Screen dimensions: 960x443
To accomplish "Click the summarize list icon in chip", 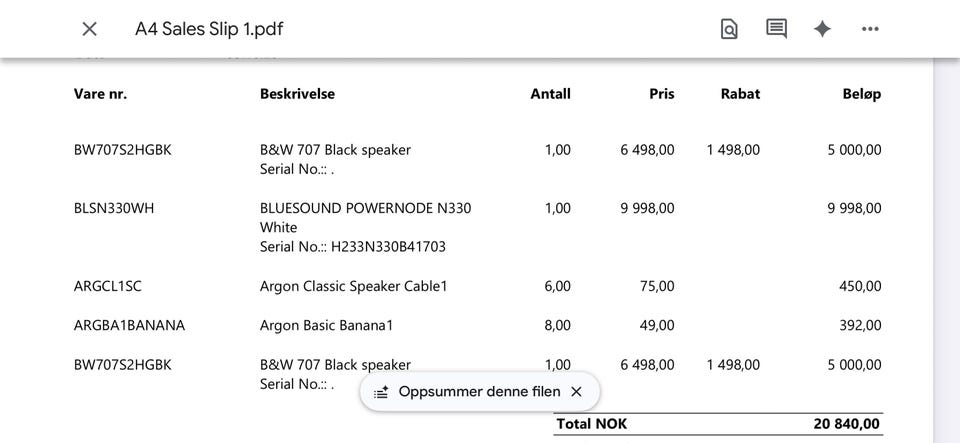I will tap(381, 392).
